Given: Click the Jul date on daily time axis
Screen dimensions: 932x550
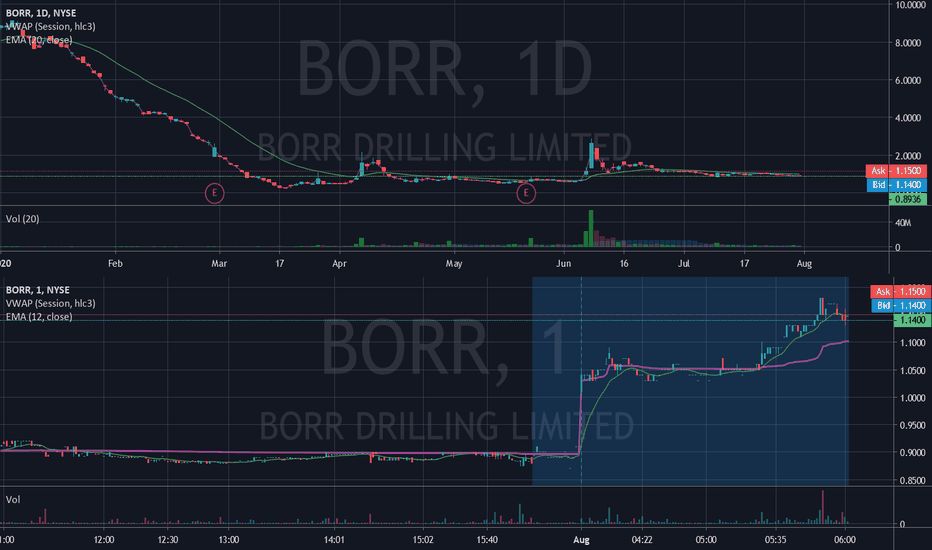Looking at the screenshot, I should click(684, 263).
